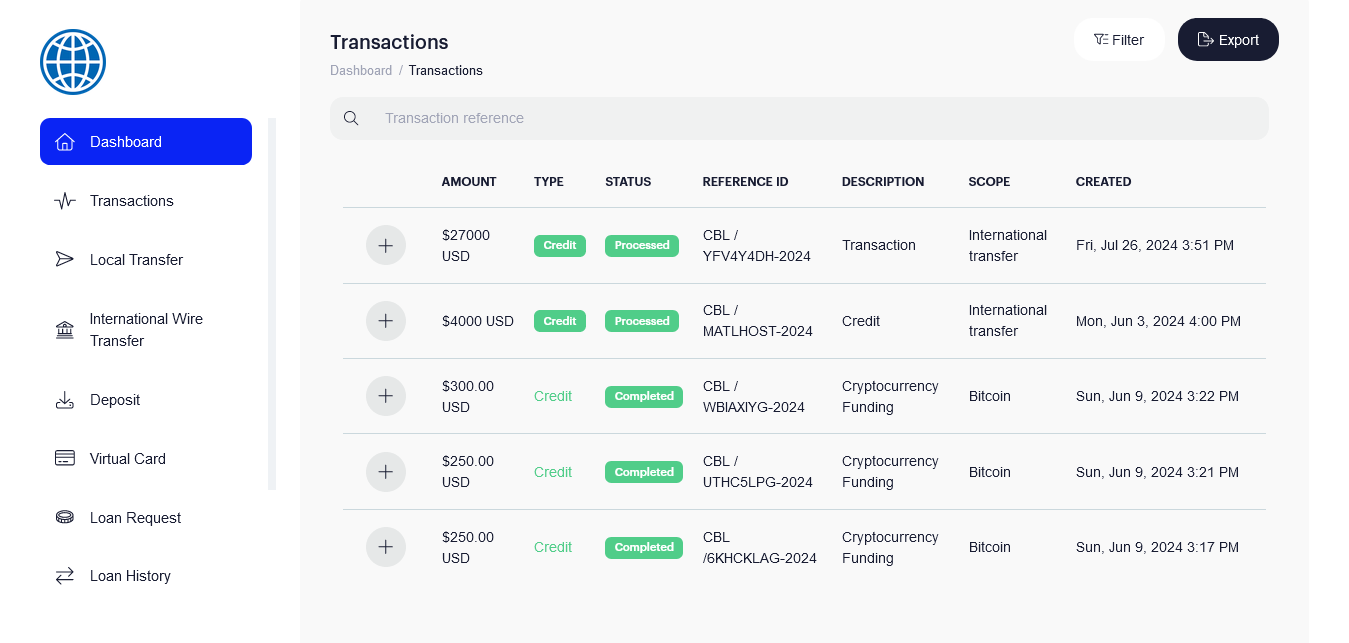This screenshot has height=643, width=1349.
Task: Click the globe logo icon
Action: pyautogui.click(x=73, y=62)
